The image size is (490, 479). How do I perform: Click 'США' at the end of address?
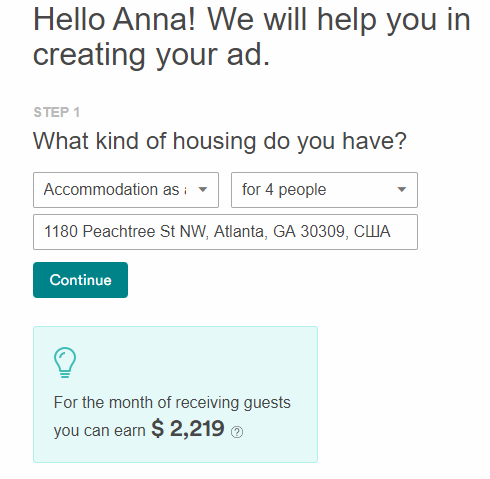(x=372, y=231)
